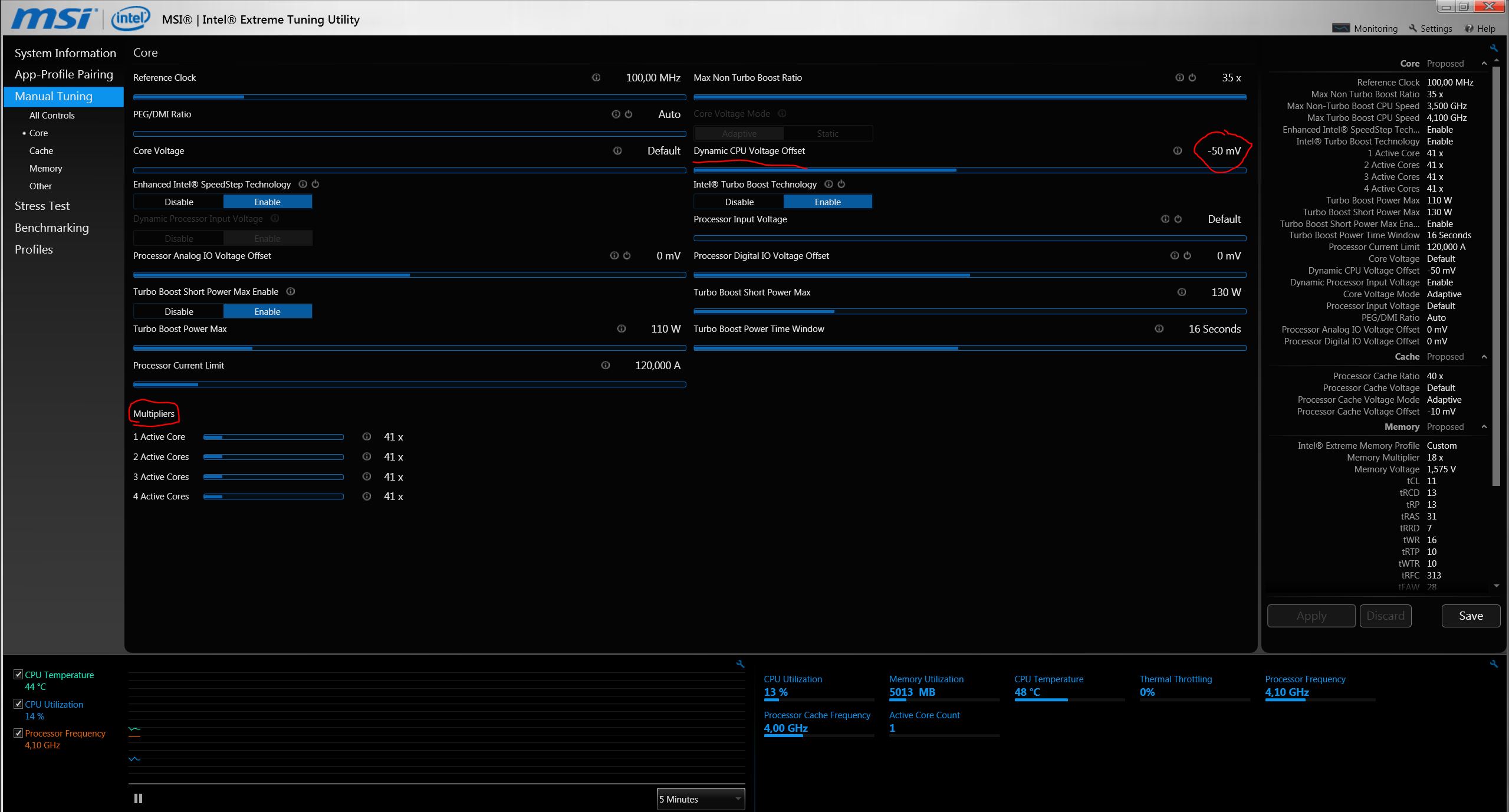Pause the monitoring graph
The image size is (1509, 812).
139,798
